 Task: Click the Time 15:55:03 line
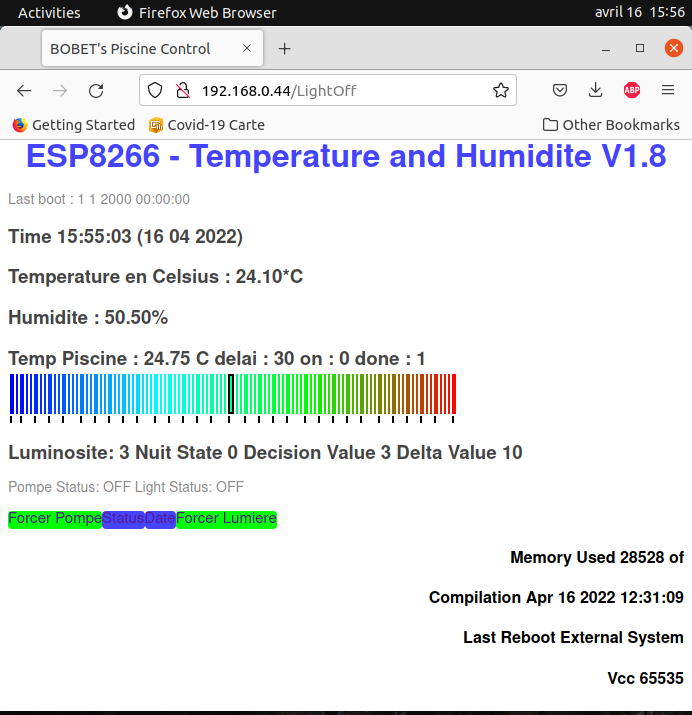click(125, 237)
